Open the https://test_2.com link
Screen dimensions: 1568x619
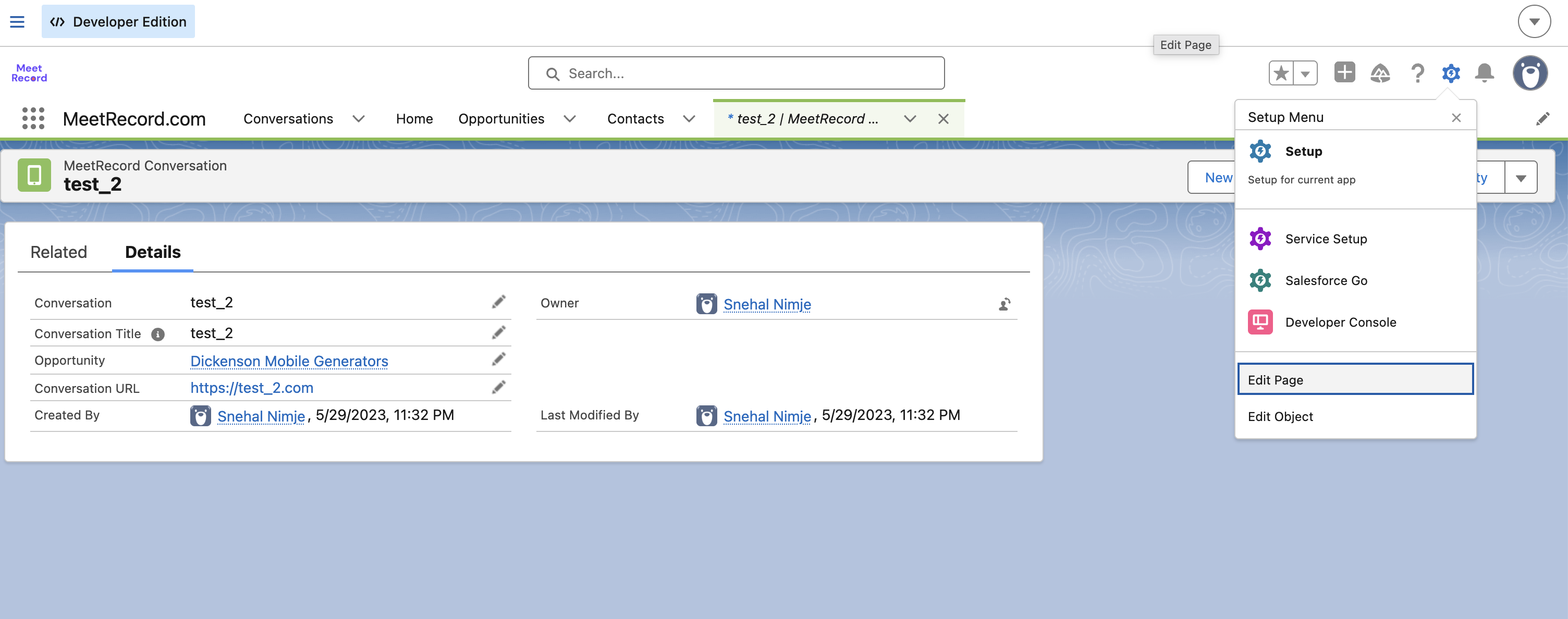pyautogui.click(x=252, y=388)
